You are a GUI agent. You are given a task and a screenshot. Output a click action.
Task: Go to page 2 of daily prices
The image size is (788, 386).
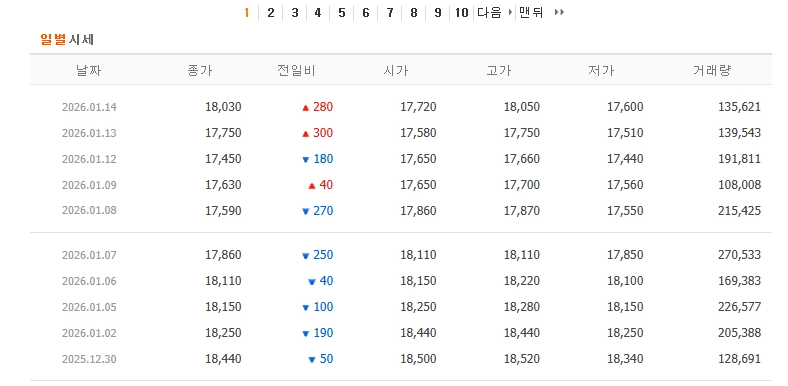pyautogui.click(x=271, y=13)
